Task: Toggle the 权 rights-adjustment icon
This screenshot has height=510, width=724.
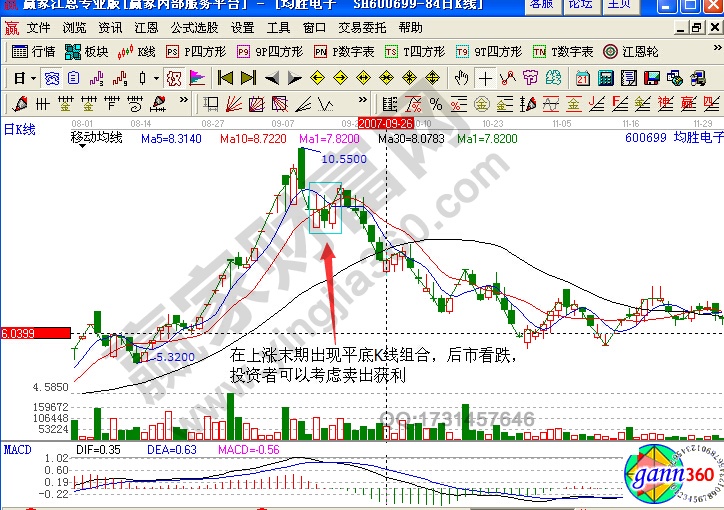Action: tap(174, 78)
